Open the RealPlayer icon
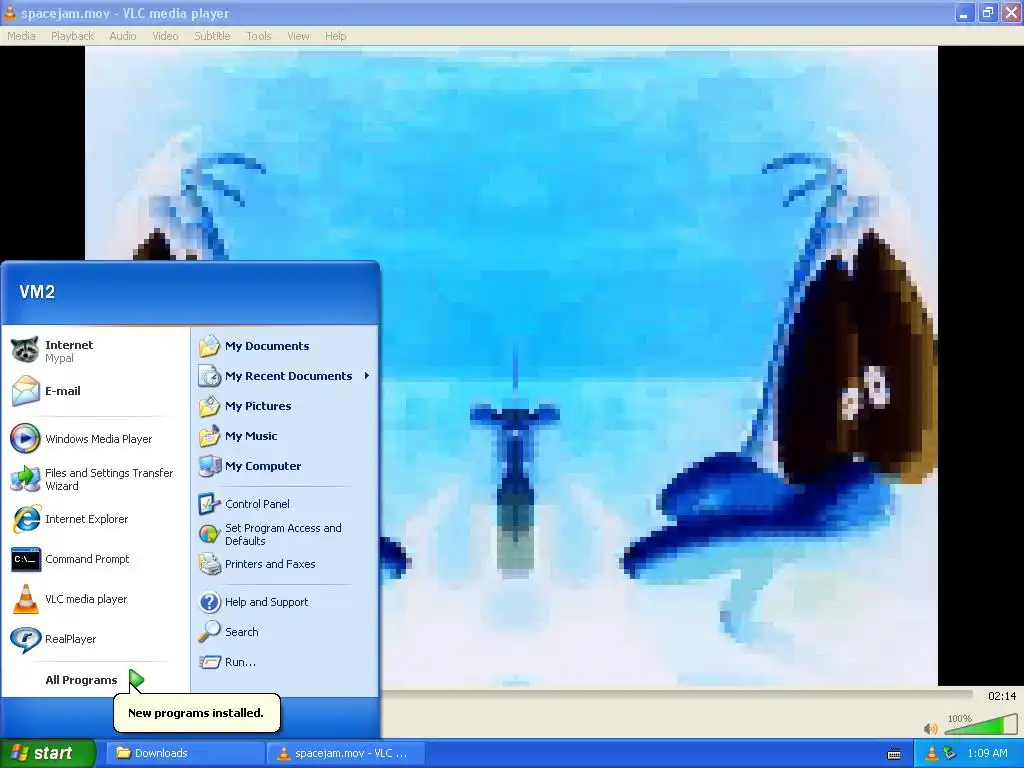The height and width of the screenshot is (768, 1024). pos(25,639)
